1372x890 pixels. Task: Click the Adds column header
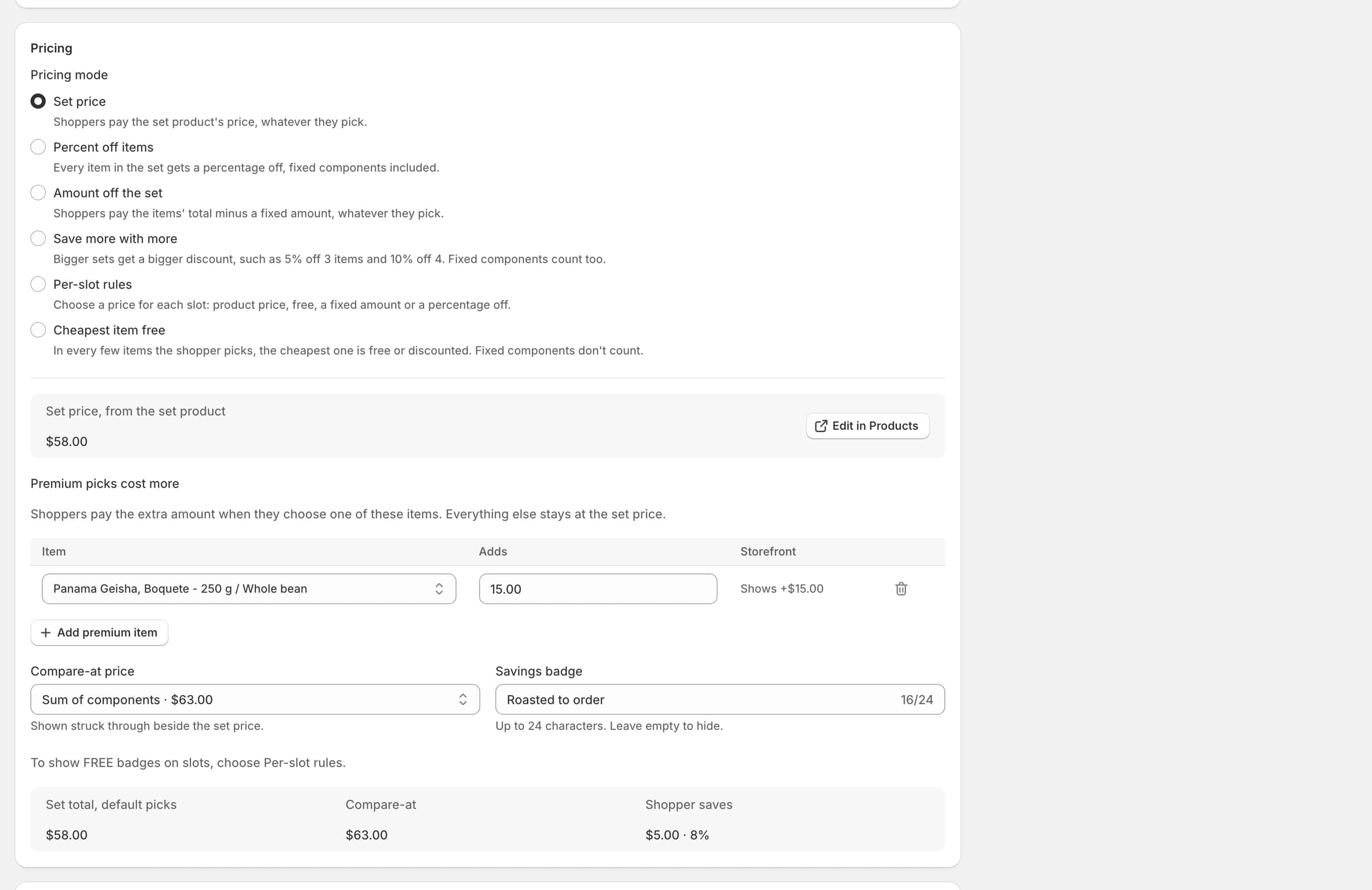tap(493, 551)
